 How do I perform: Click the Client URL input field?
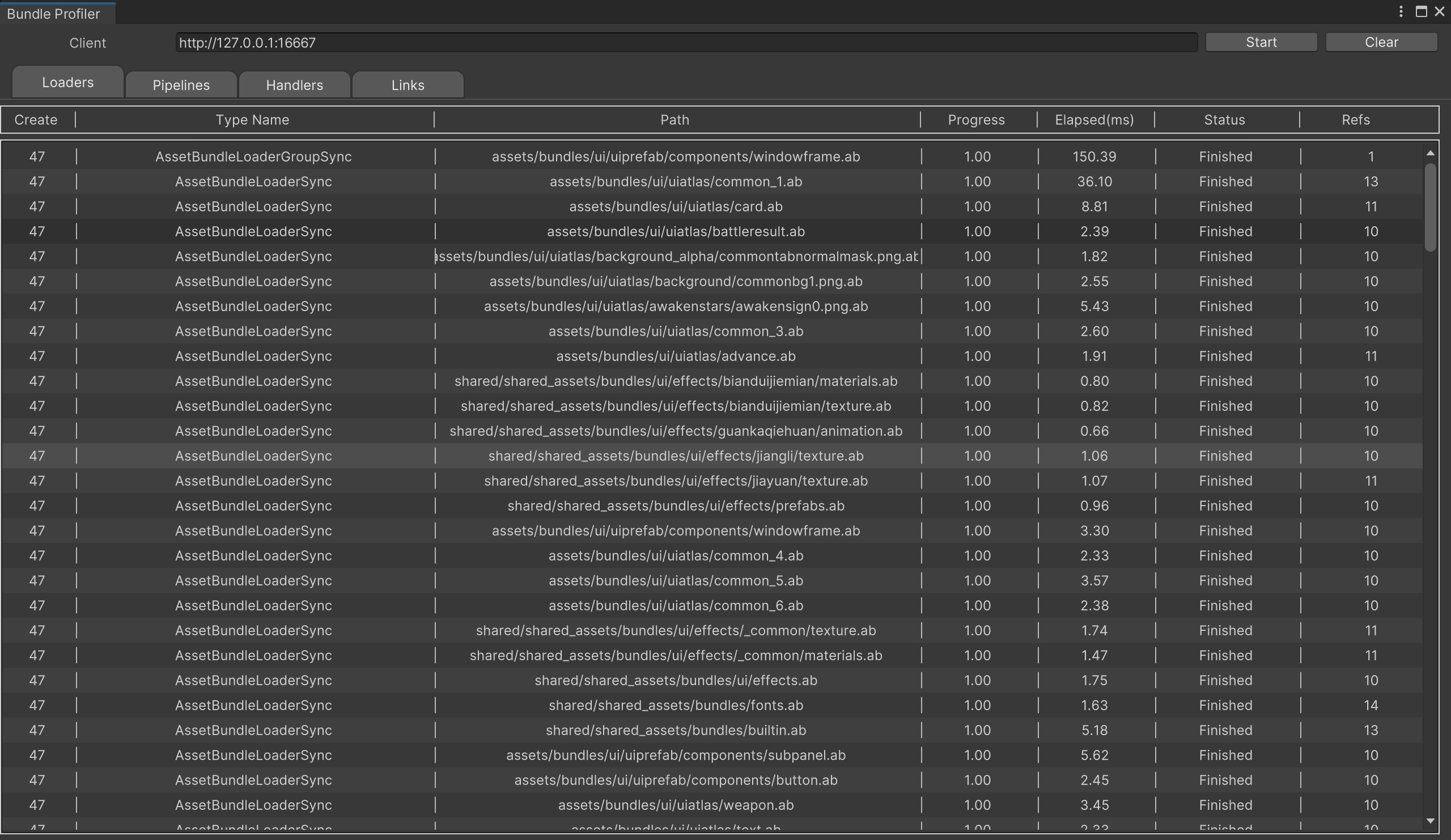(x=685, y=43)
